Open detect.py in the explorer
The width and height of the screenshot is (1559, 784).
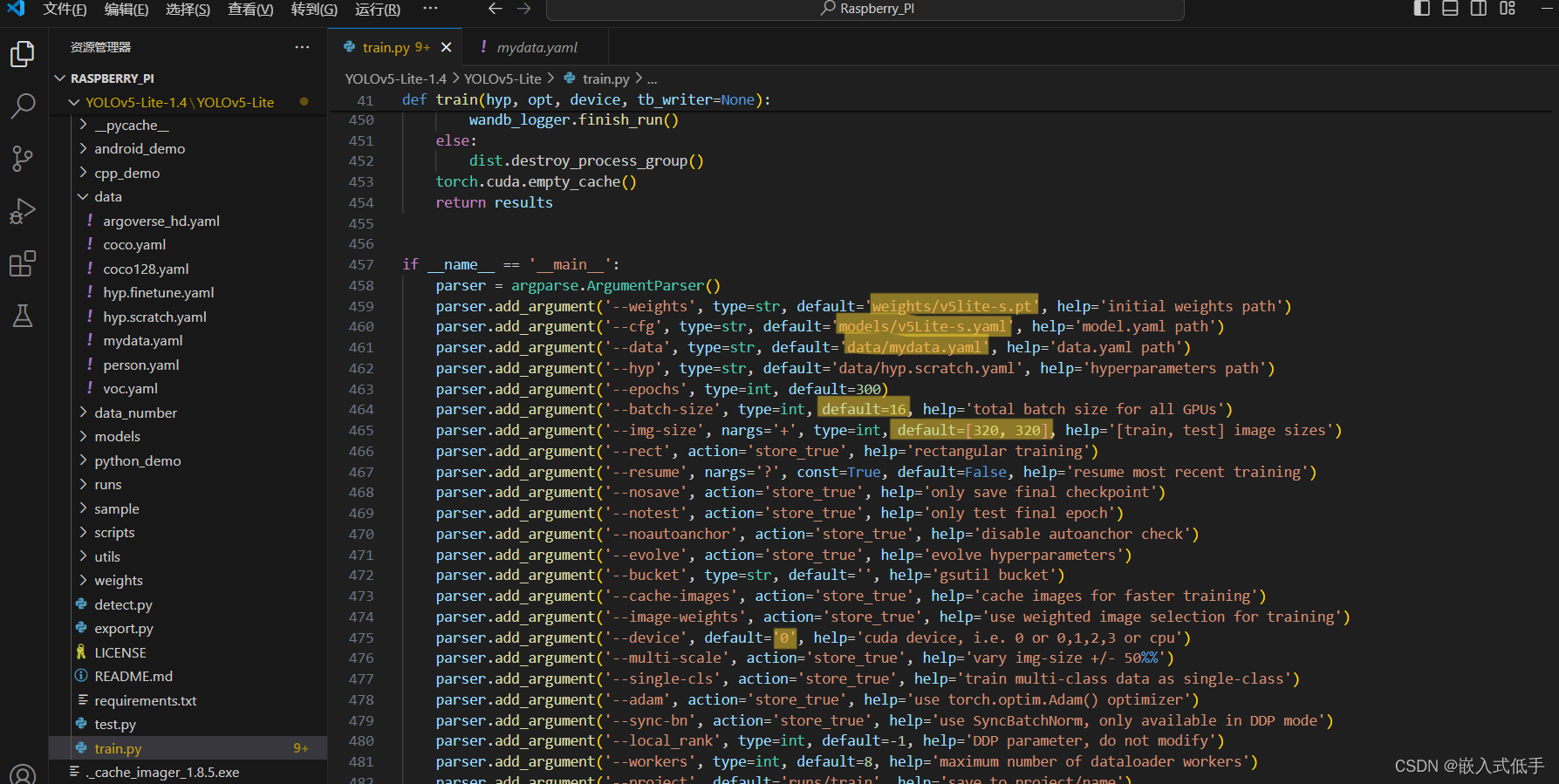coord(188,605)
